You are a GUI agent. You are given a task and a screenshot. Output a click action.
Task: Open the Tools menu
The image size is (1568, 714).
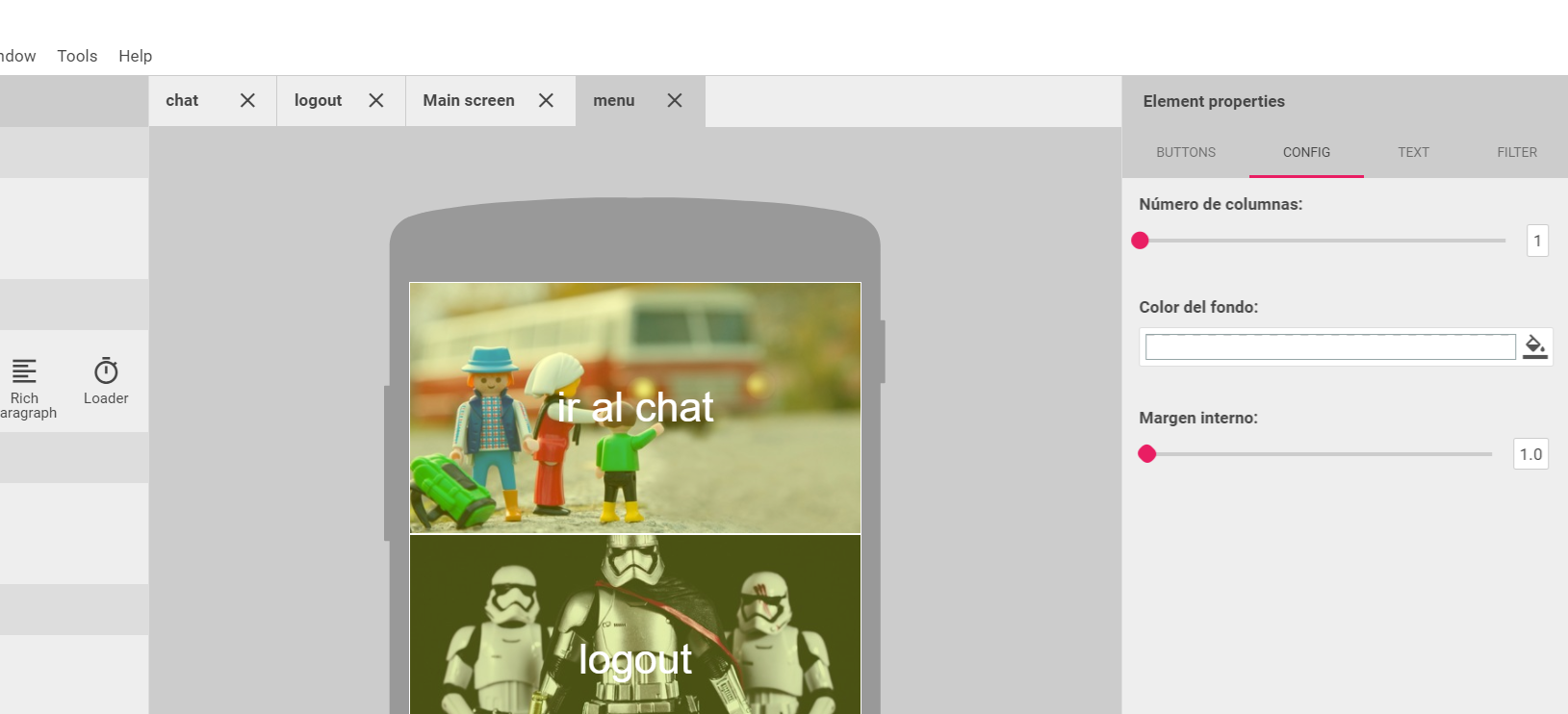[77, 56]
